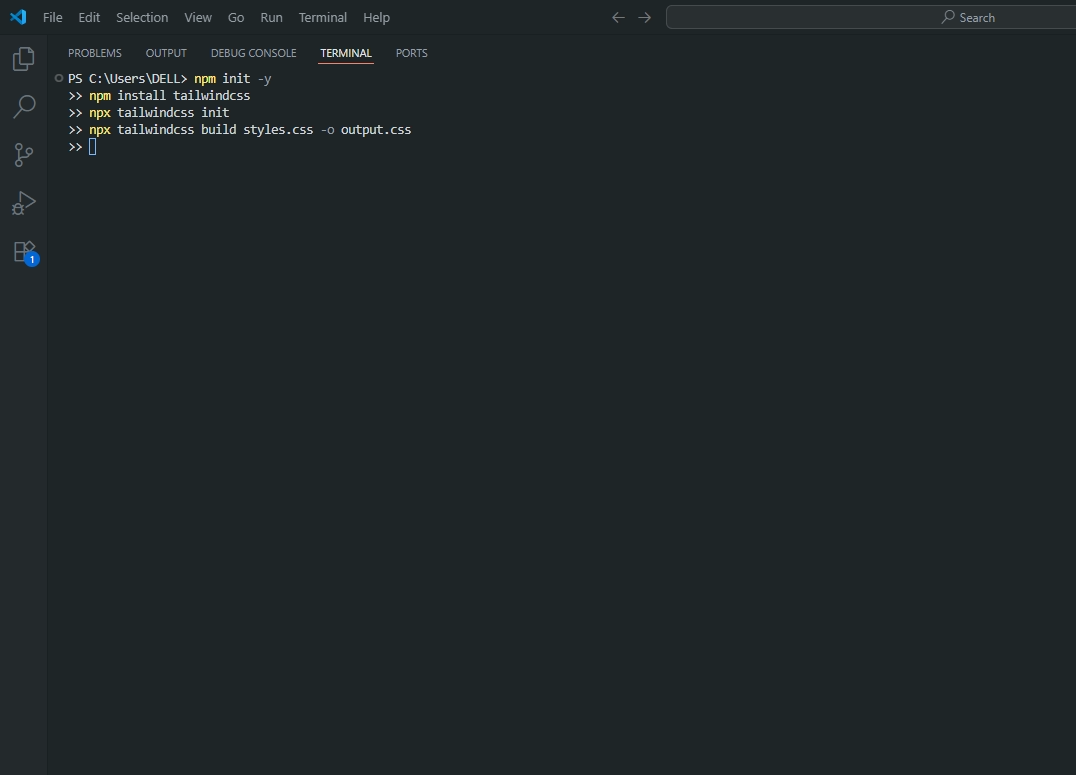Click the 'npm install tailwindcss' line
Screen dimensions: 1076x775
(169, 95)
